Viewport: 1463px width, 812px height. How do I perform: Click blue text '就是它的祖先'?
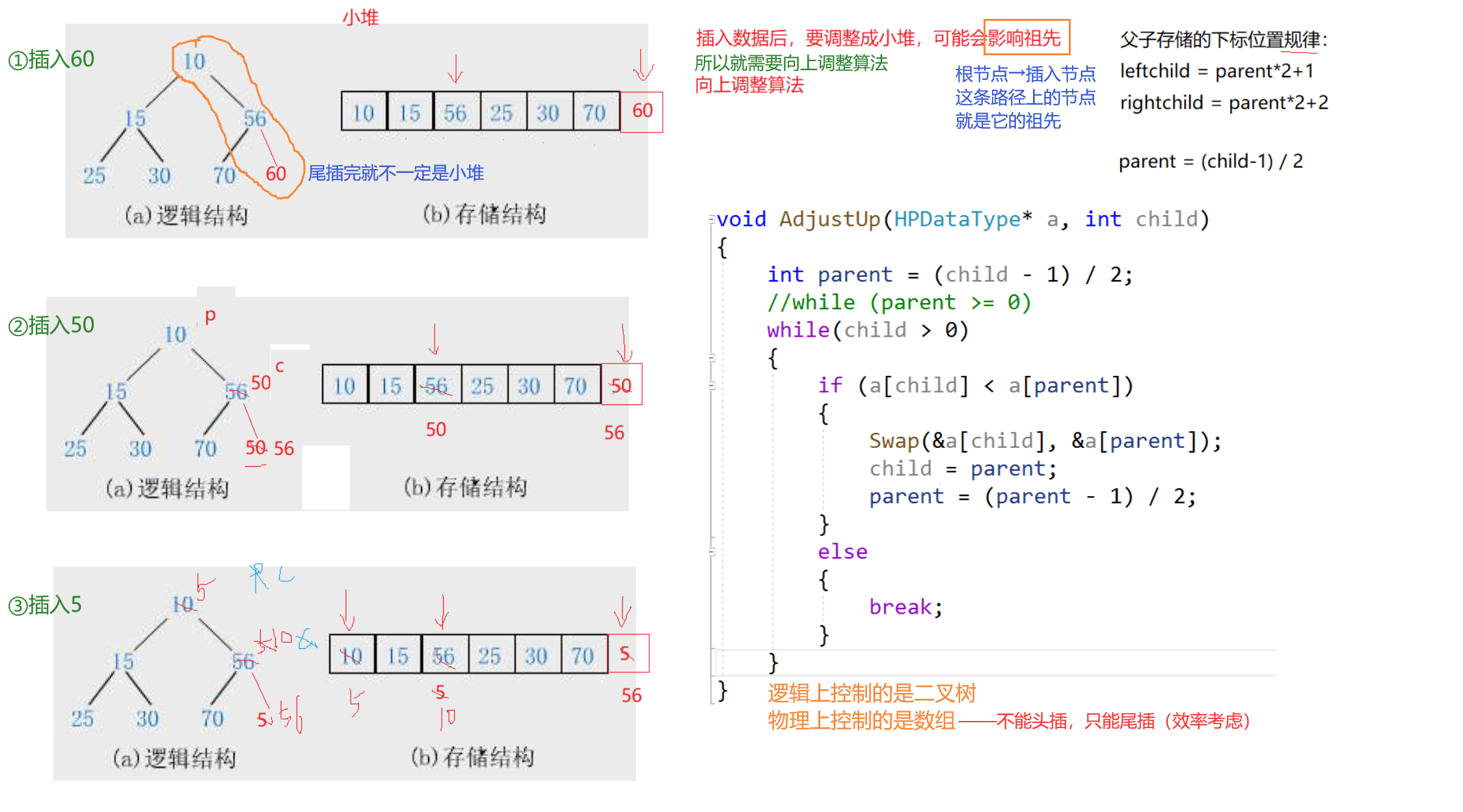coord(1008,121)
